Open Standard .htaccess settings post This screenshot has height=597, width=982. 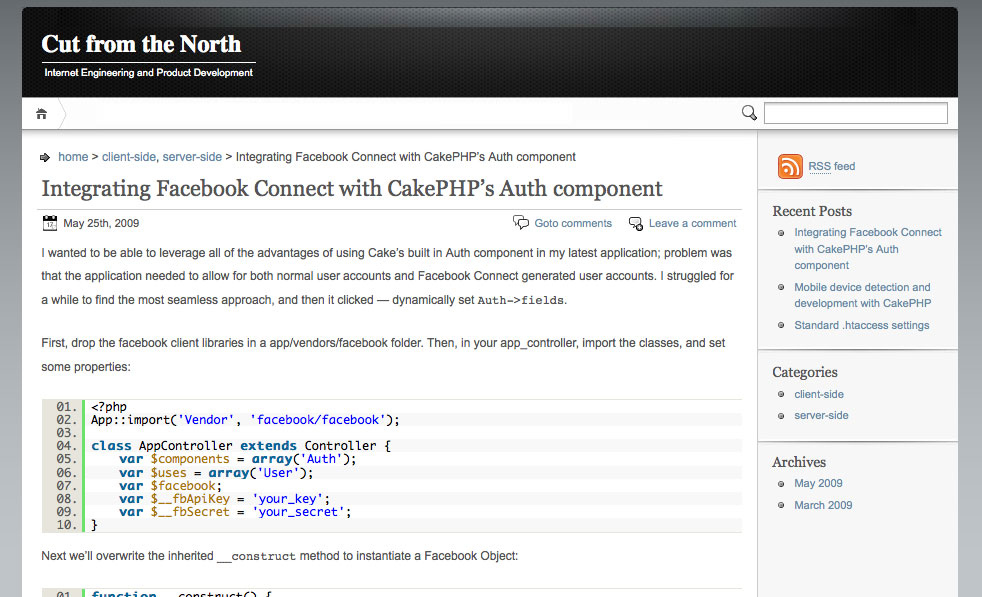(861, 325)
